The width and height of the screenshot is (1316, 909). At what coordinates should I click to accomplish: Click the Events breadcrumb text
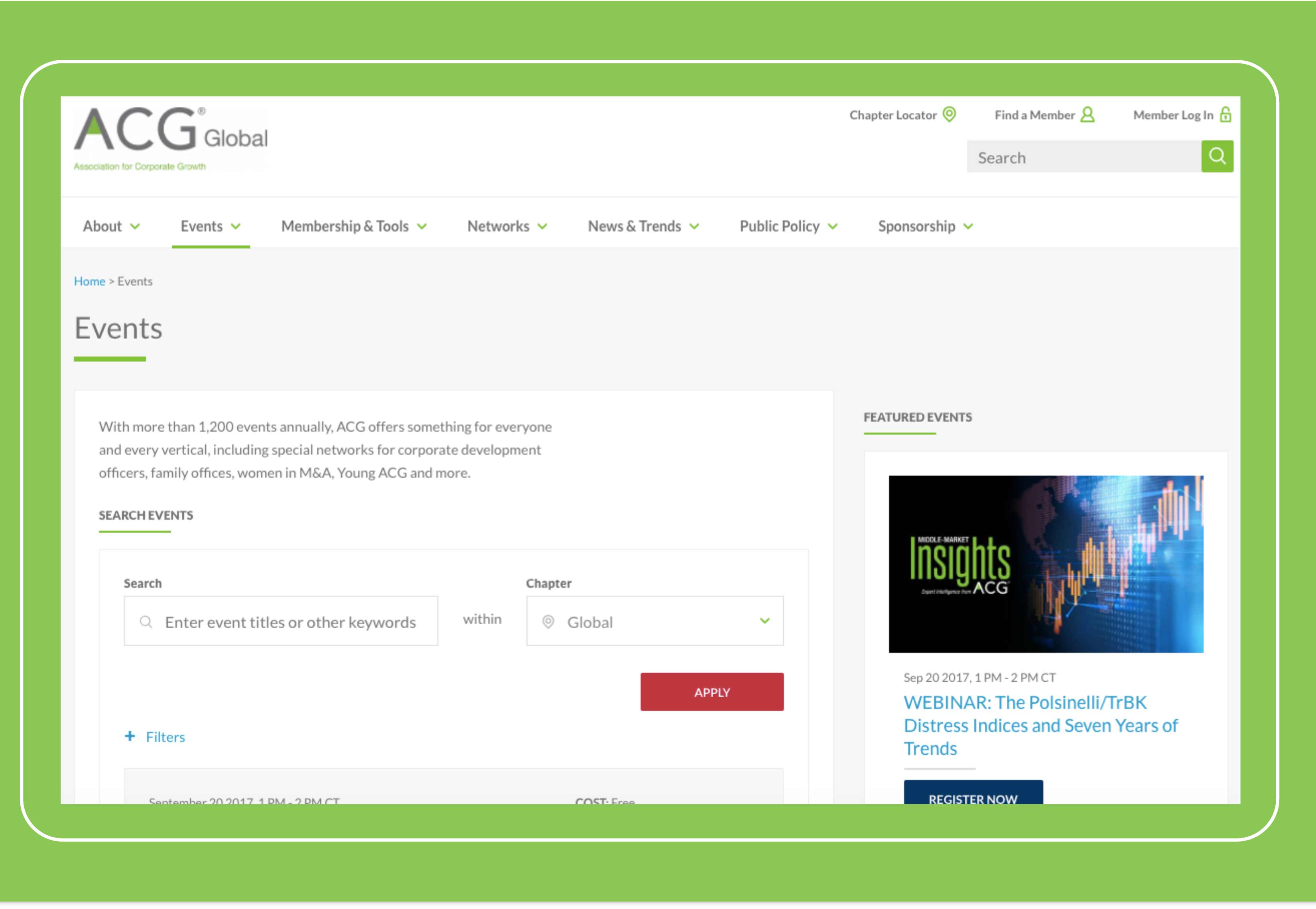click(x=135, y=281)
